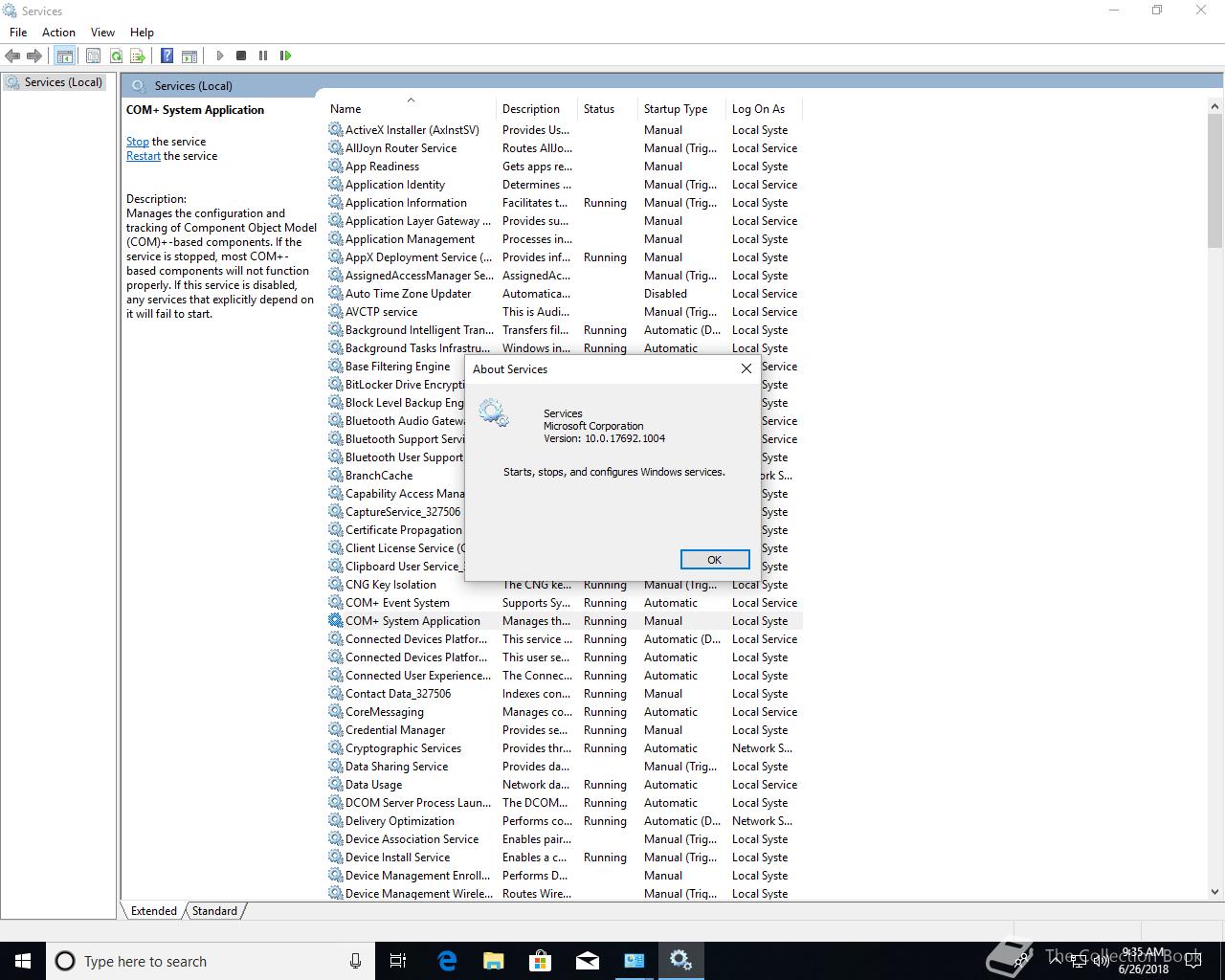Open the blue Help question mark icon
Screen dimensions: 1225x980
167,56
